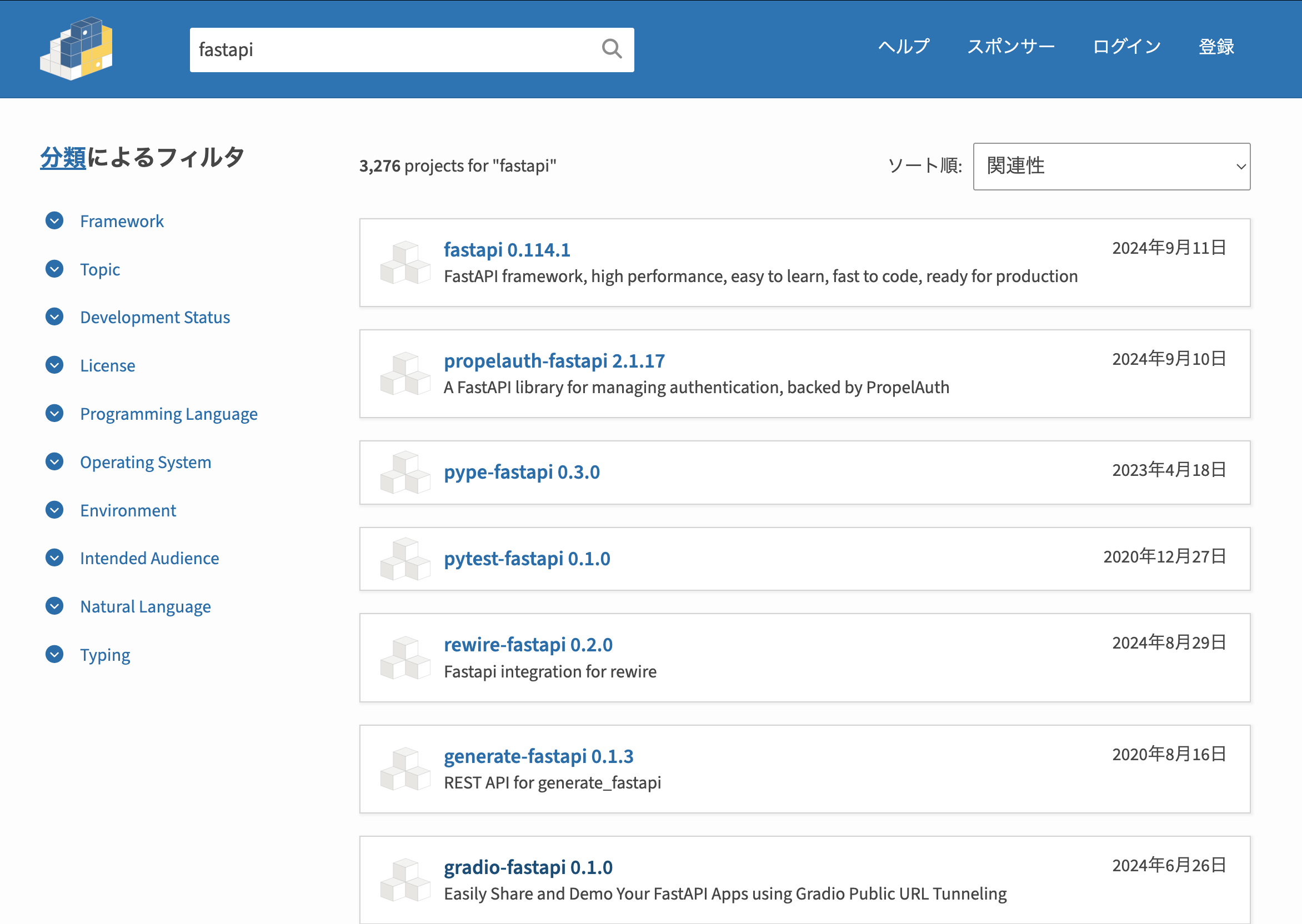Click the 分類 classifier link in the heading

point(63,158)
